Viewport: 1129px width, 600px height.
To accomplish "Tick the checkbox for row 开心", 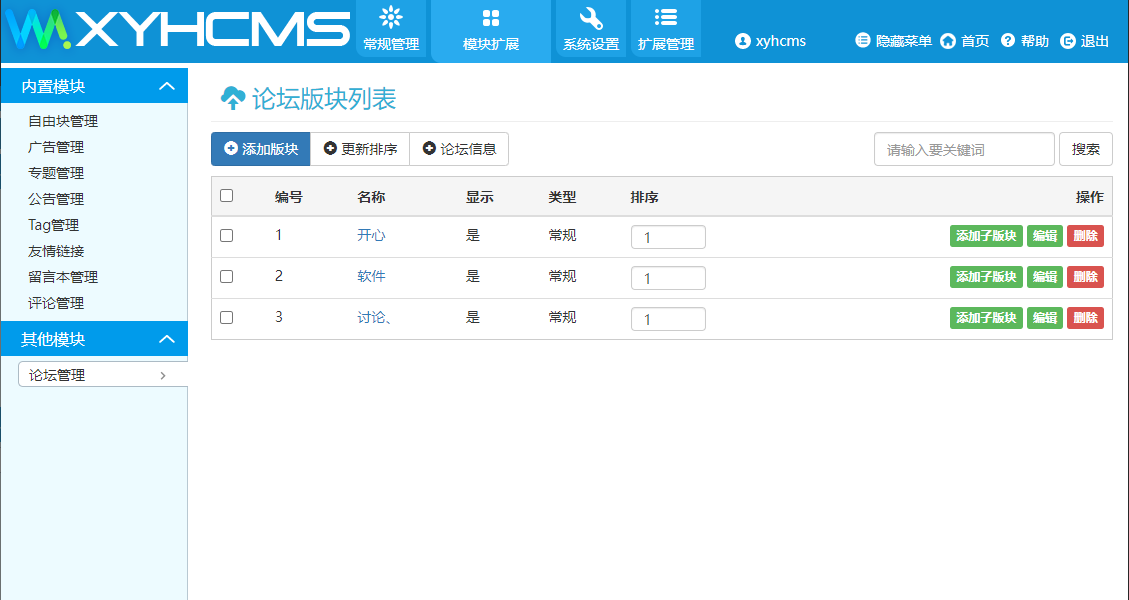I will pyautogui.click(x=226, y=236).
